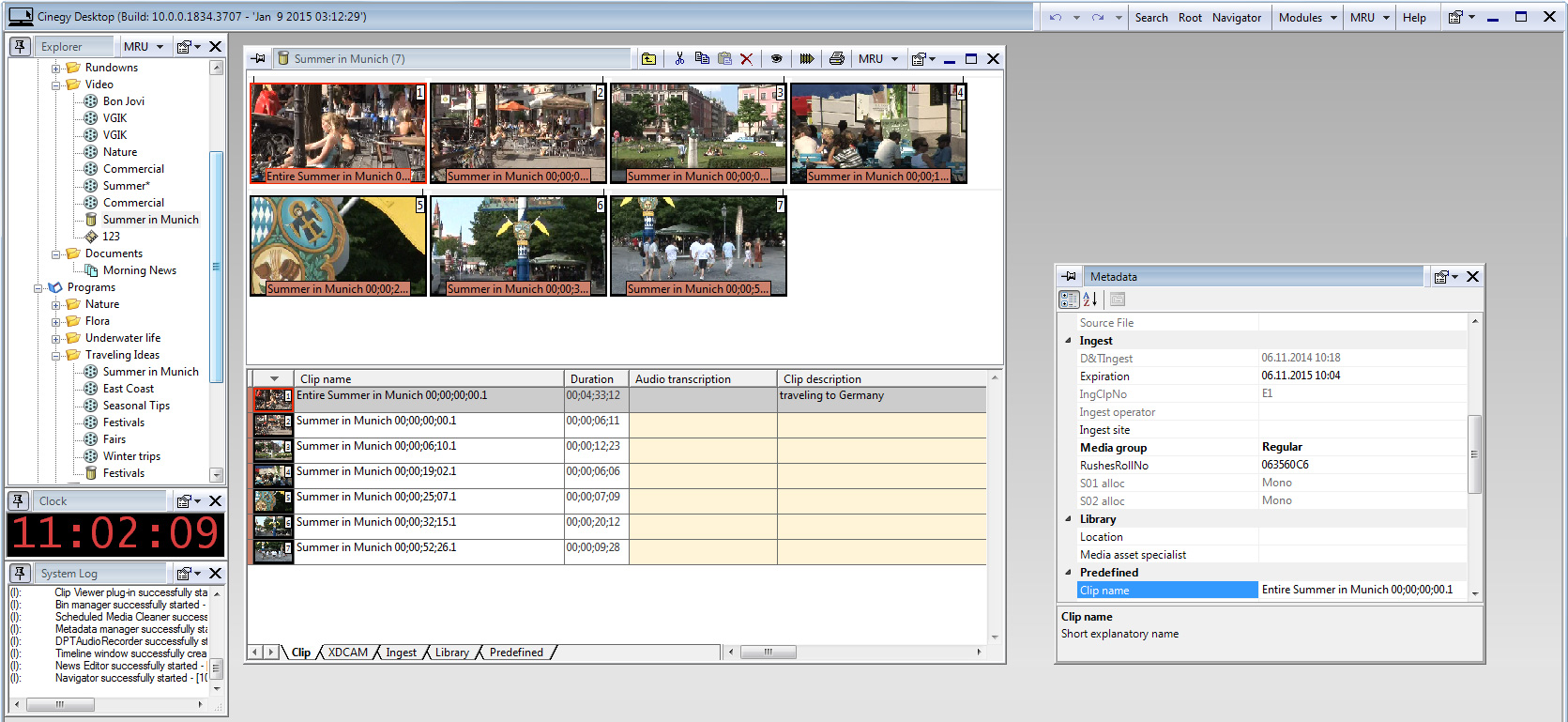
Task: Open the Modules dropdown menu
Action: 1307,17
